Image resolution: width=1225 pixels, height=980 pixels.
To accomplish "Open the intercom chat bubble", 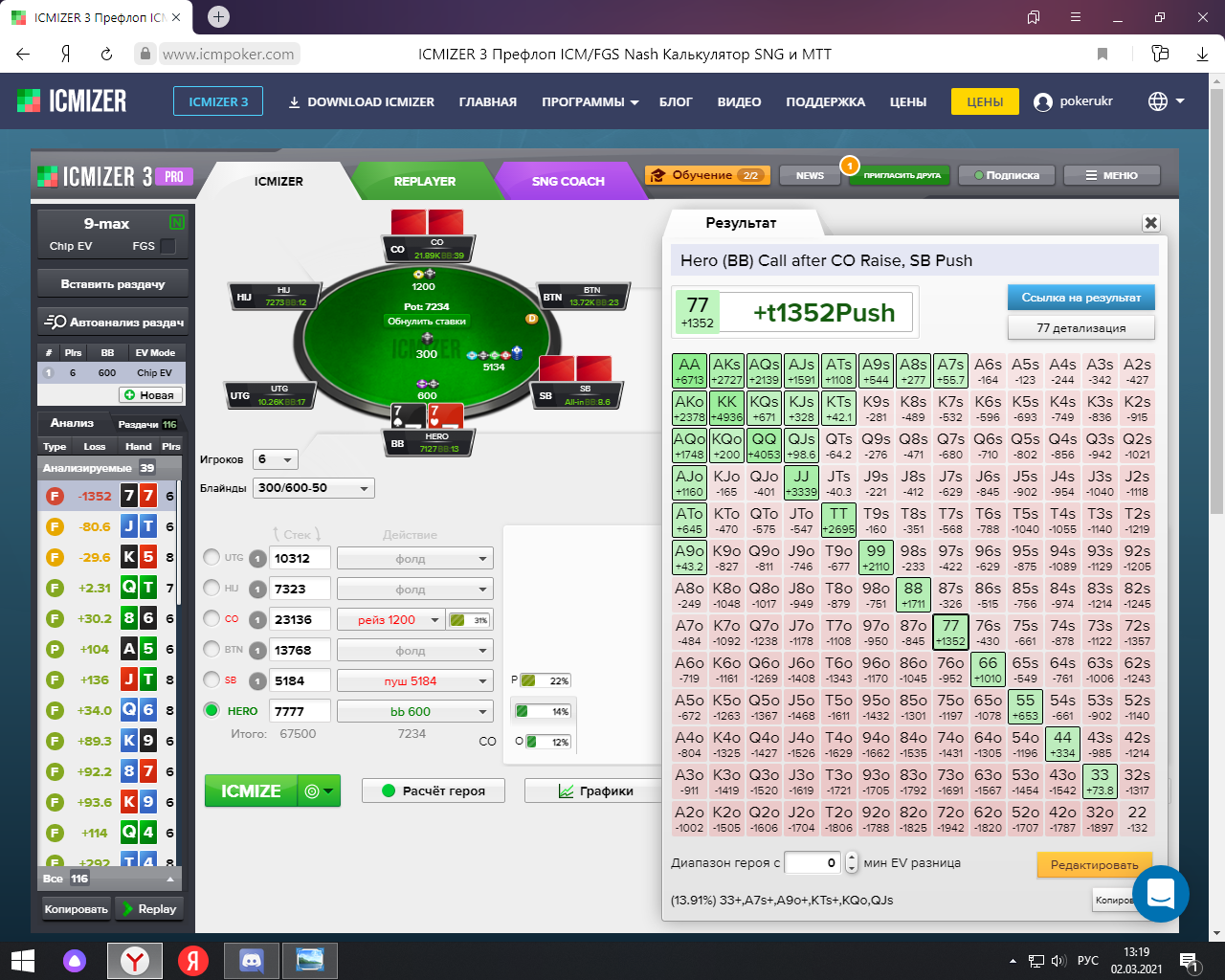I will point(1160,894).
